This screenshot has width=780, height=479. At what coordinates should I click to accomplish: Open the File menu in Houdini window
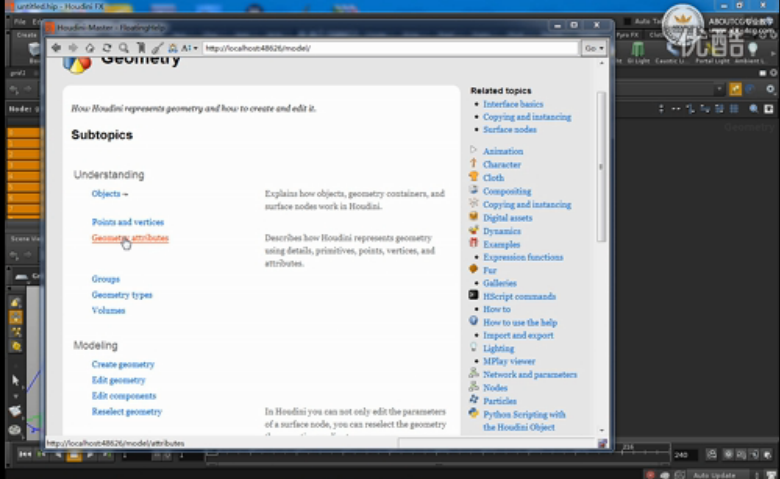(20, 21)
